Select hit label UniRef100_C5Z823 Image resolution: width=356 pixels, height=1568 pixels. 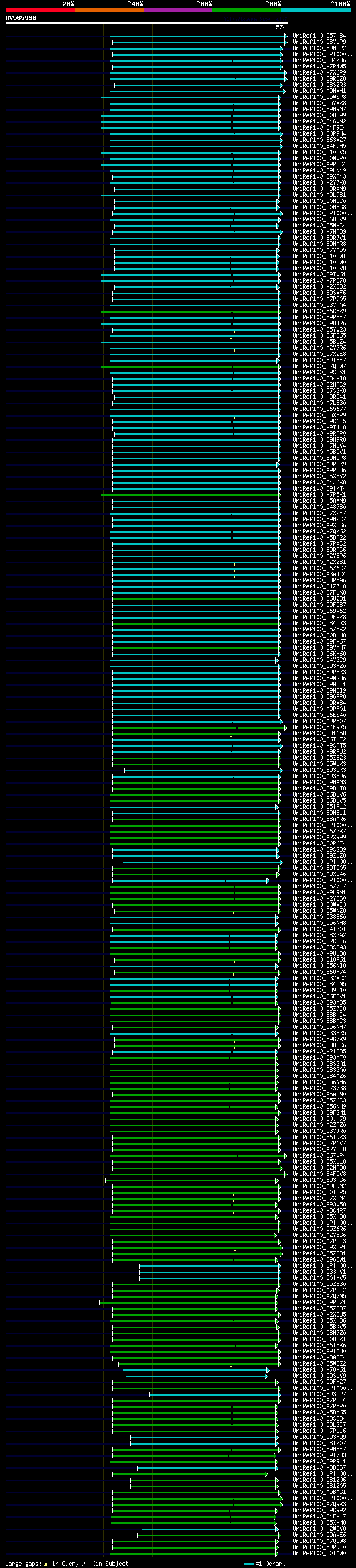pyautogui.click(x=319, y=758)
